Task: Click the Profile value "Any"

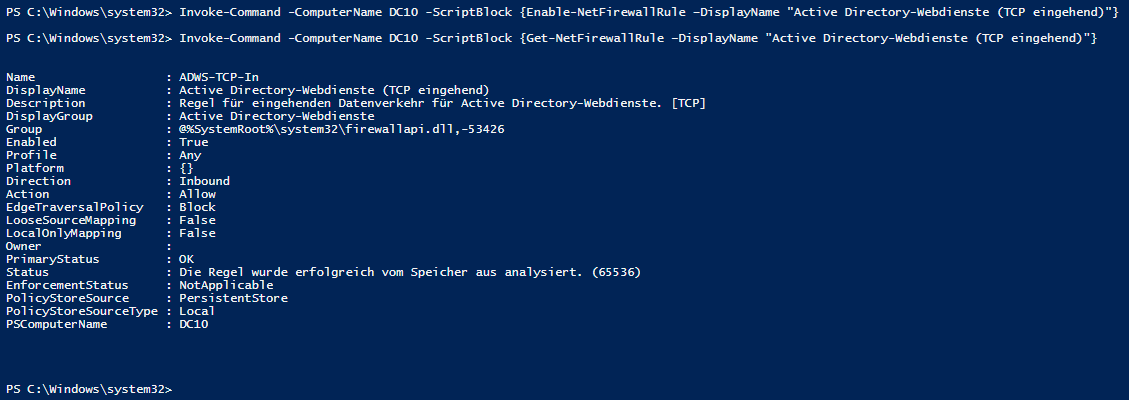Action: click(190, 155)
